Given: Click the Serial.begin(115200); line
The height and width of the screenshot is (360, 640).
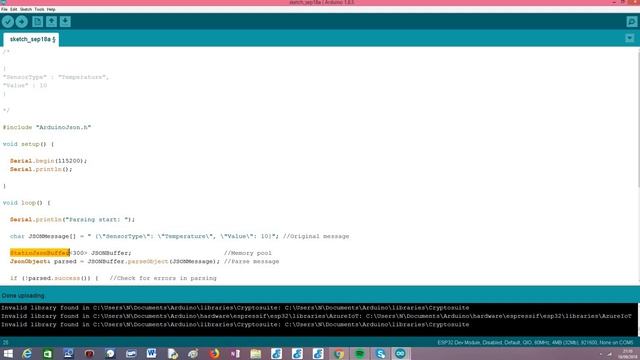Looking at the screenshot, I should point(49,161).
